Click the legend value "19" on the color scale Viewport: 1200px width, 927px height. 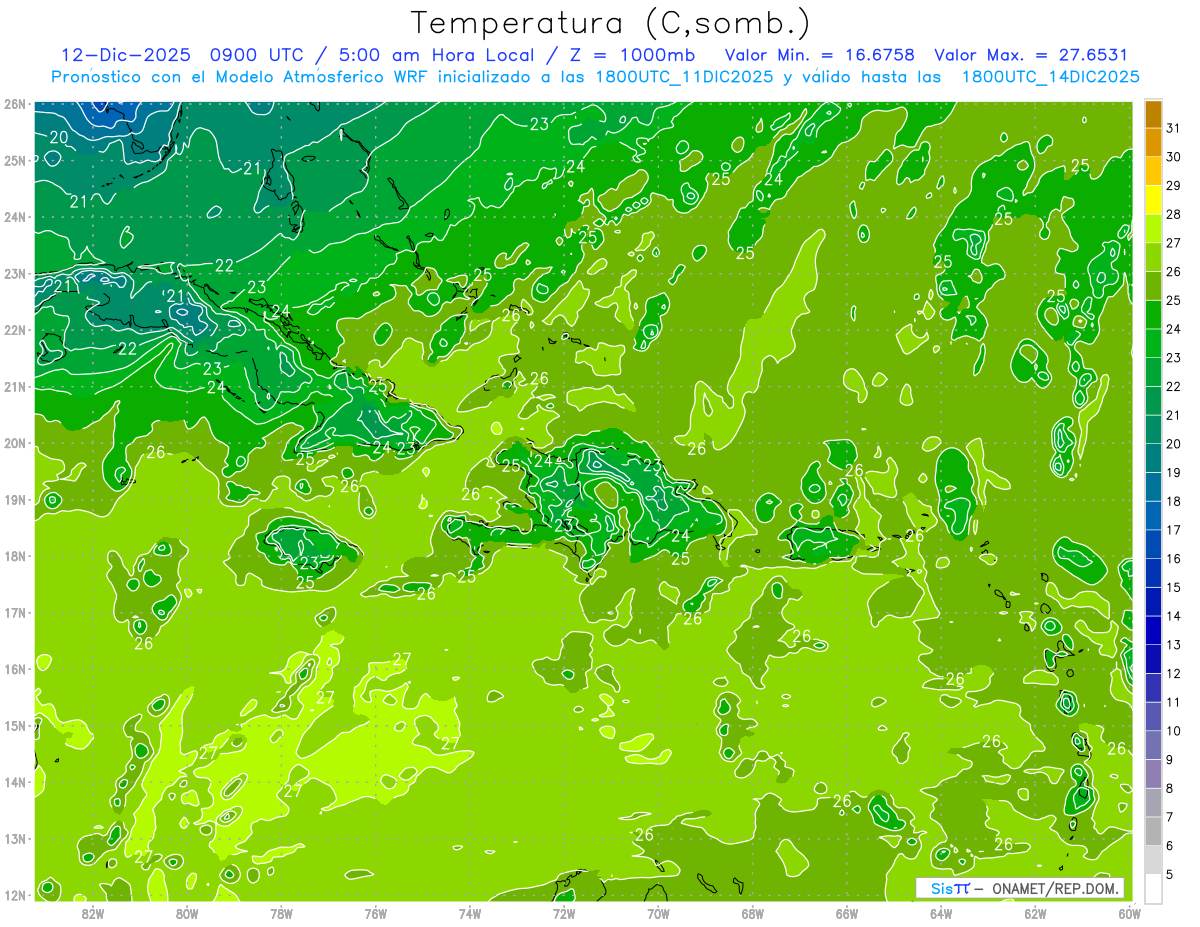click(x=1173, y=472)
